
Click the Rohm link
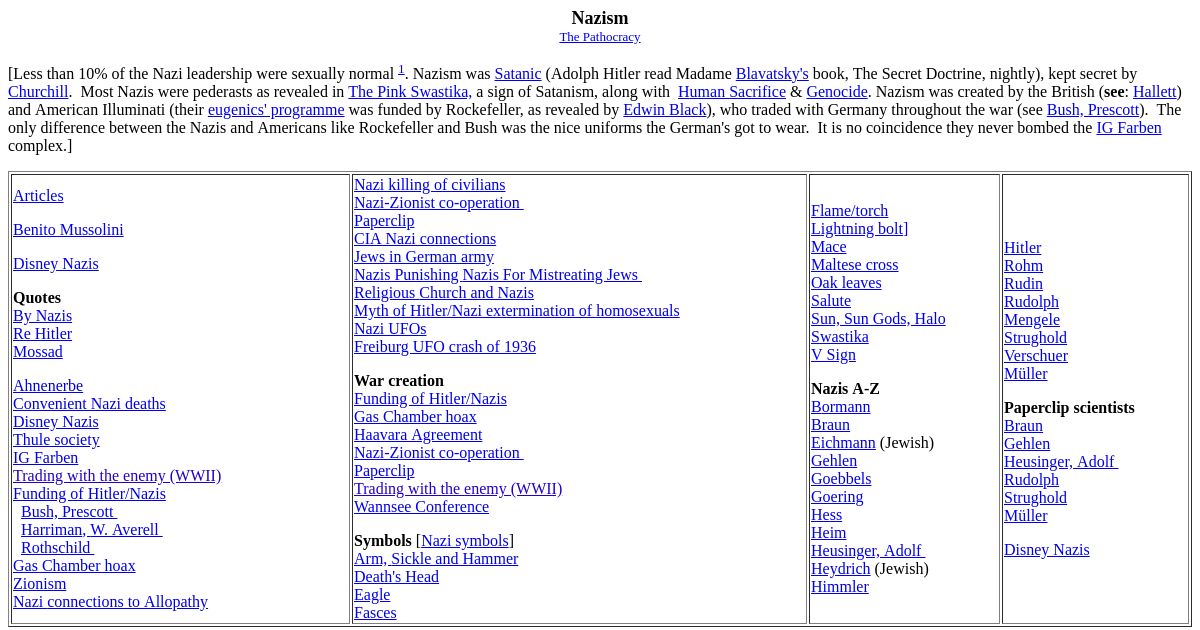click(x=1023, y=266)
